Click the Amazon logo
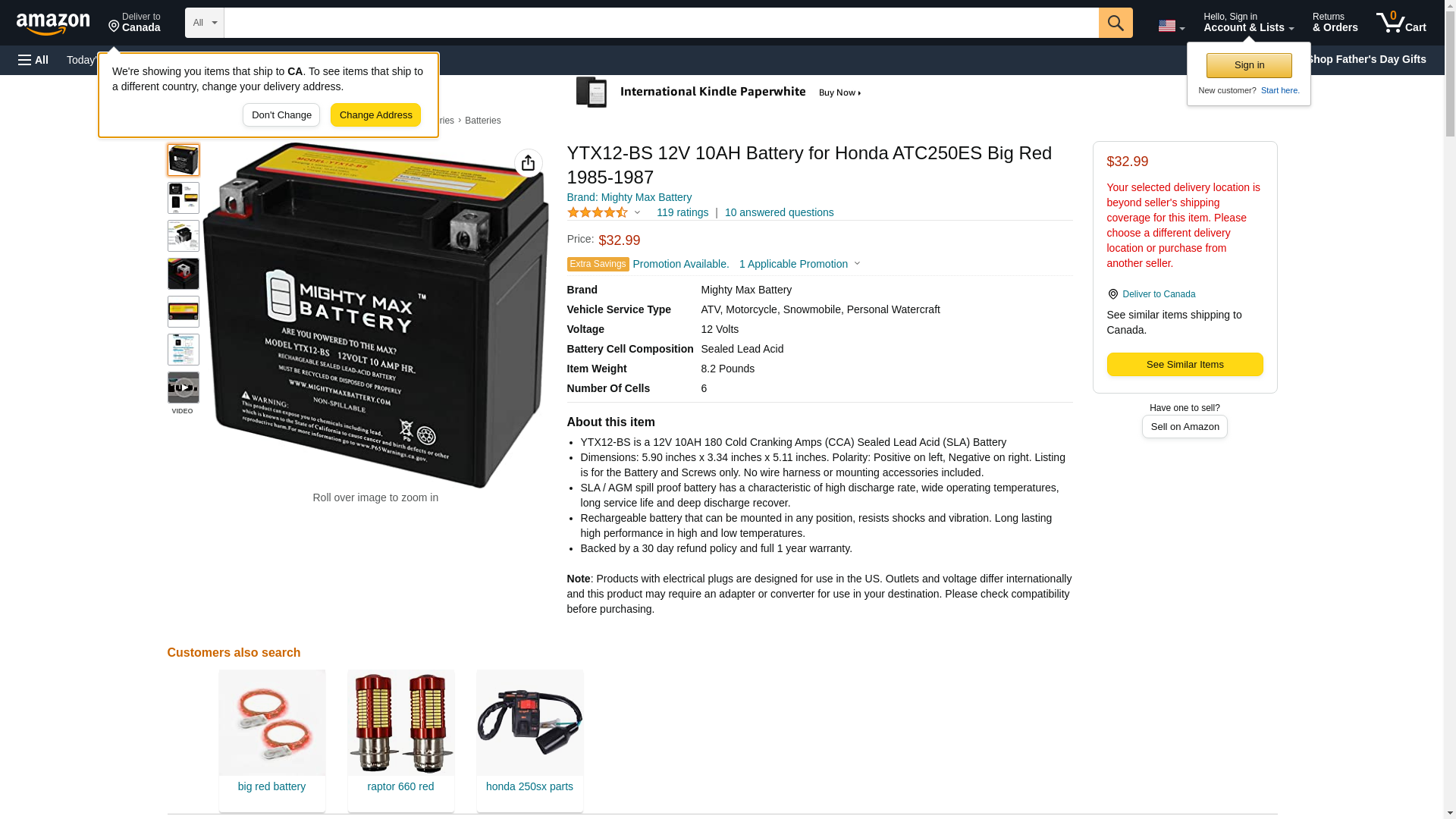Viewport: 1456px width, 819px height. point(53,24)
